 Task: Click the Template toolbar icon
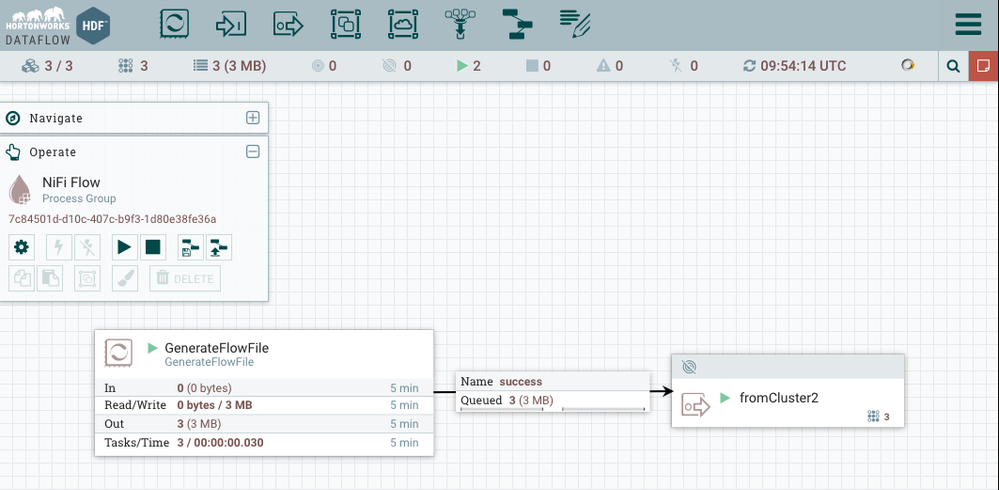(517, 23)
